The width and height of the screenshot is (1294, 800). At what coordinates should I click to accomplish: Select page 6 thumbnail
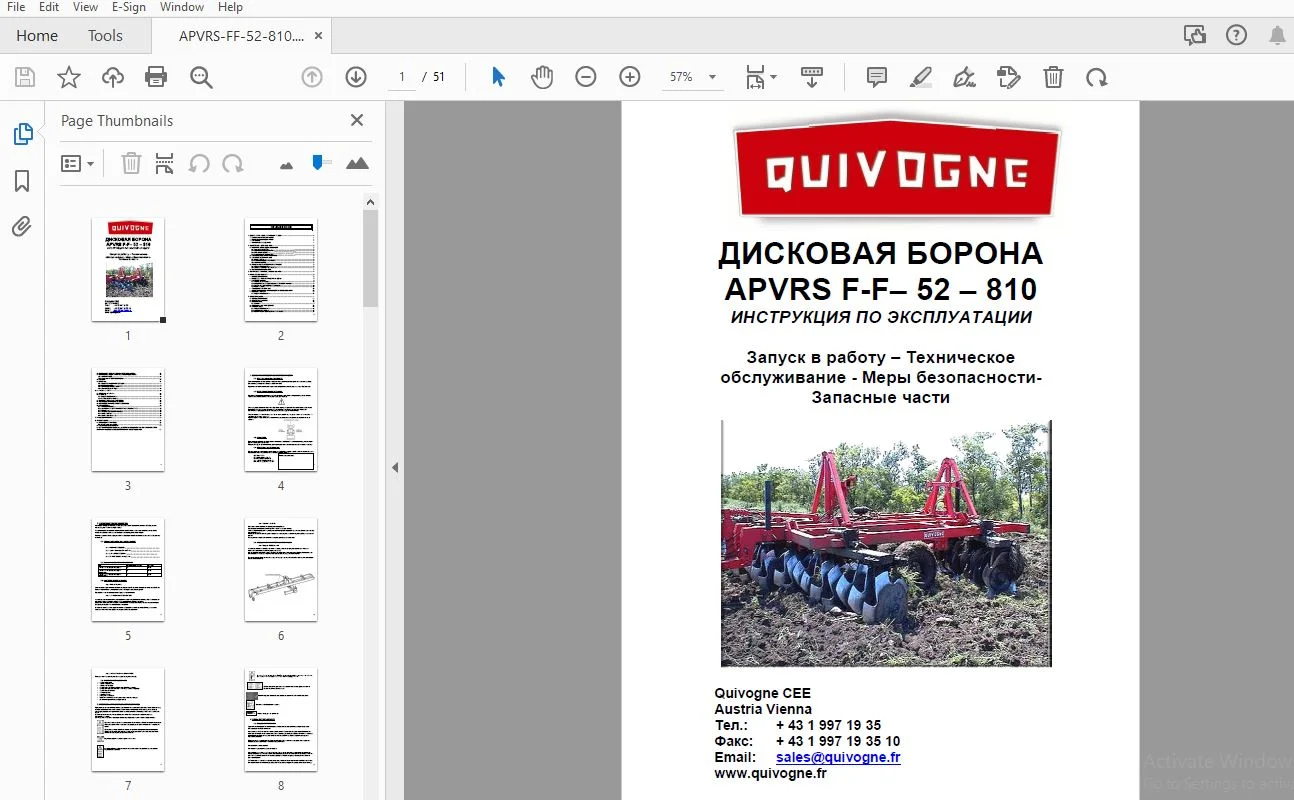pyautogui.click(x=281, y=570)
